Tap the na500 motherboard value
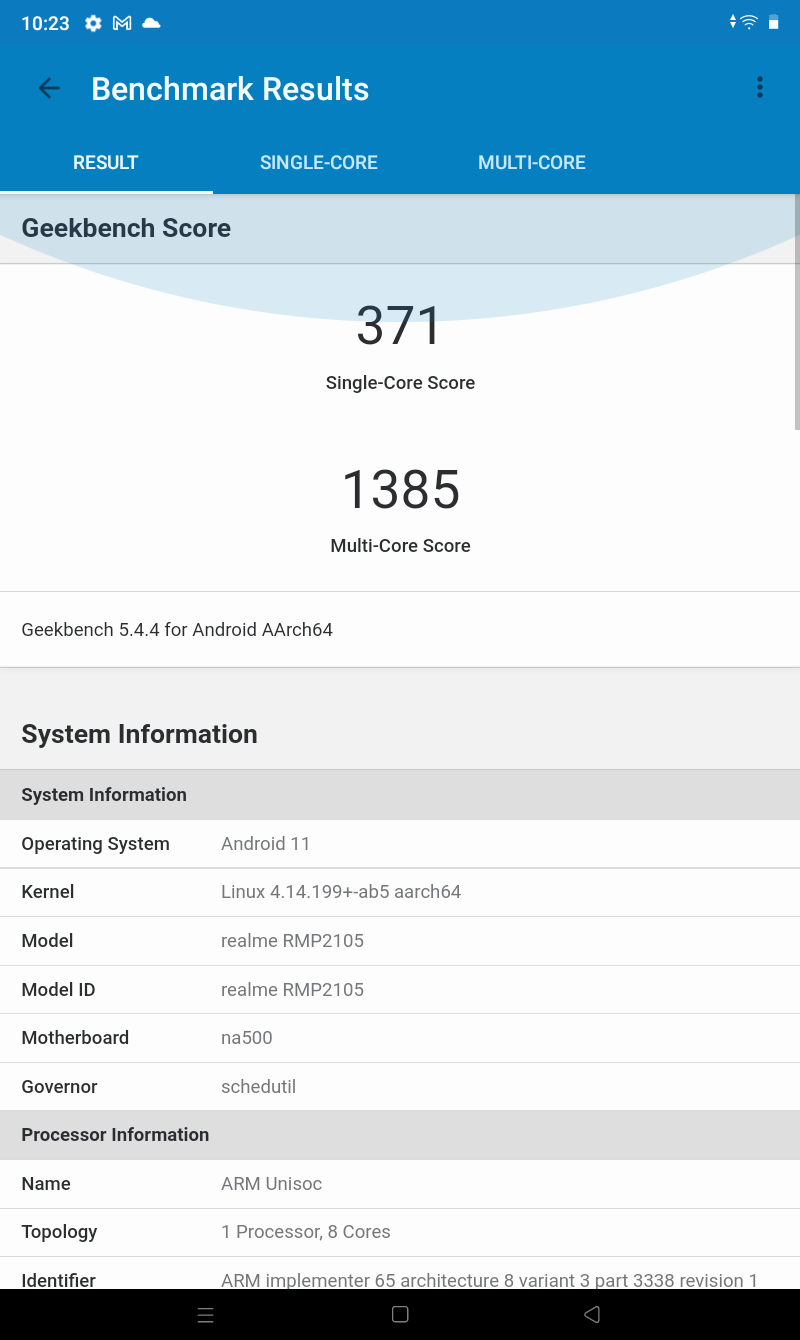 [x=247, y=1038]
